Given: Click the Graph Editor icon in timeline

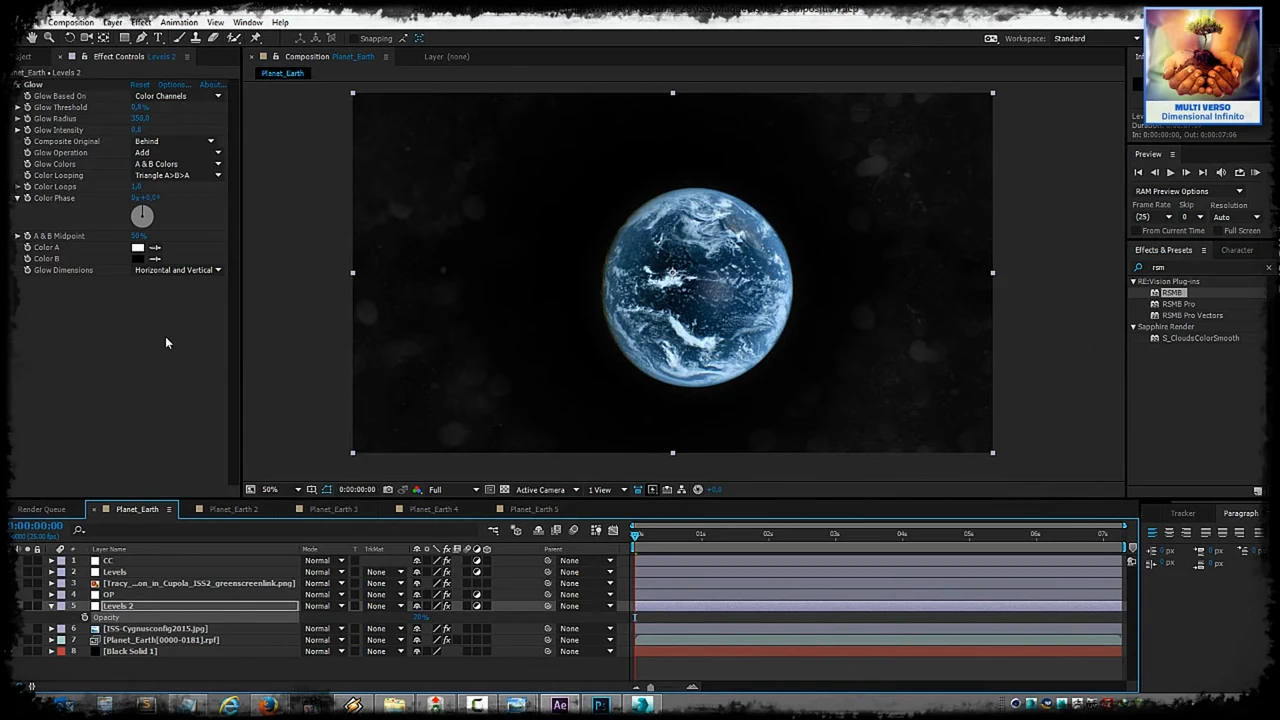Looking at the screenshot, I should pyautogui.click(x=613, y=530).
